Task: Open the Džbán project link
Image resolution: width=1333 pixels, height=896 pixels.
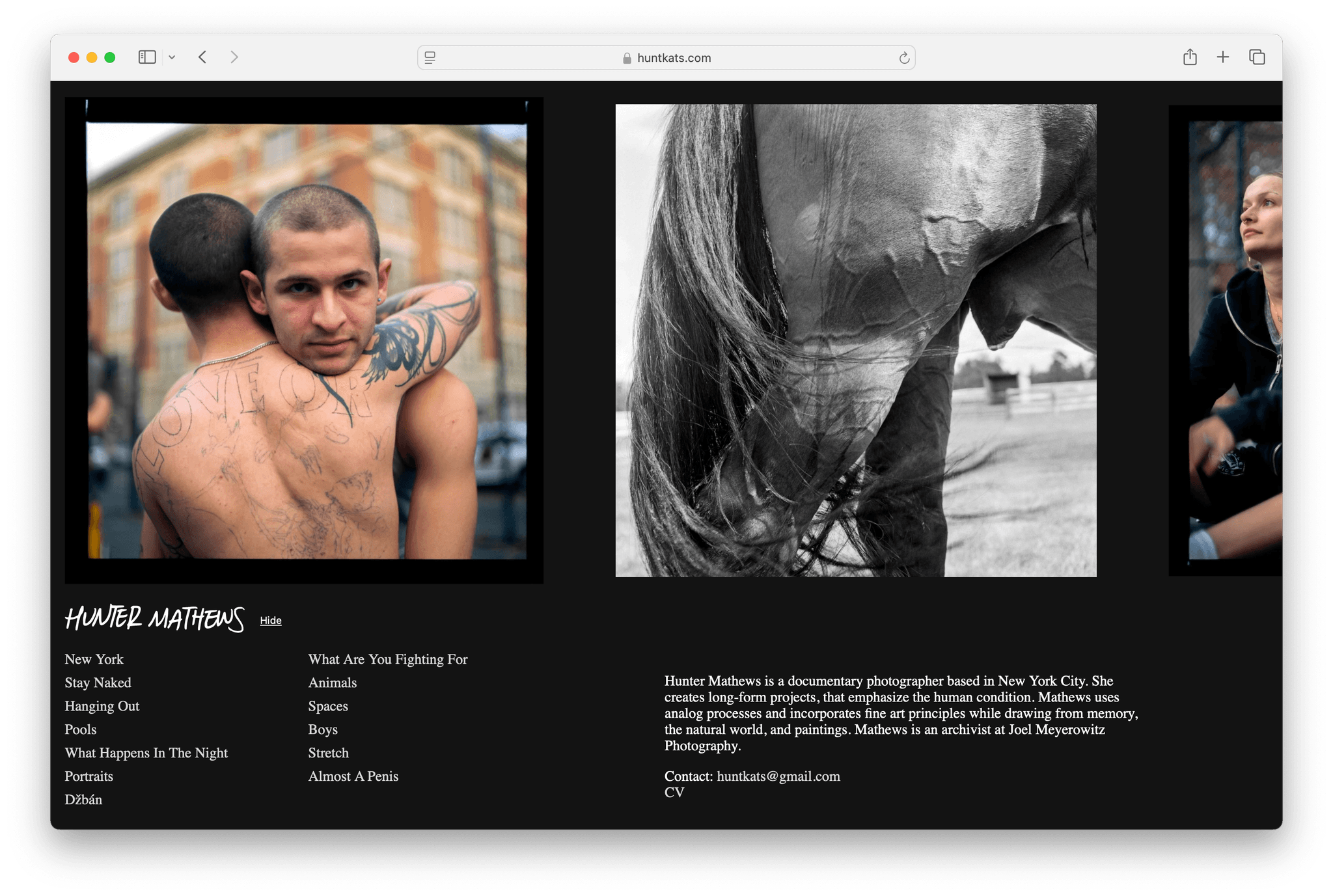Action: [x=83, y=800]
